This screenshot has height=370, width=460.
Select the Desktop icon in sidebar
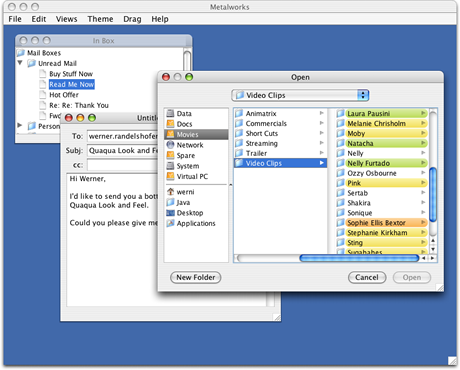coord(170,213)
